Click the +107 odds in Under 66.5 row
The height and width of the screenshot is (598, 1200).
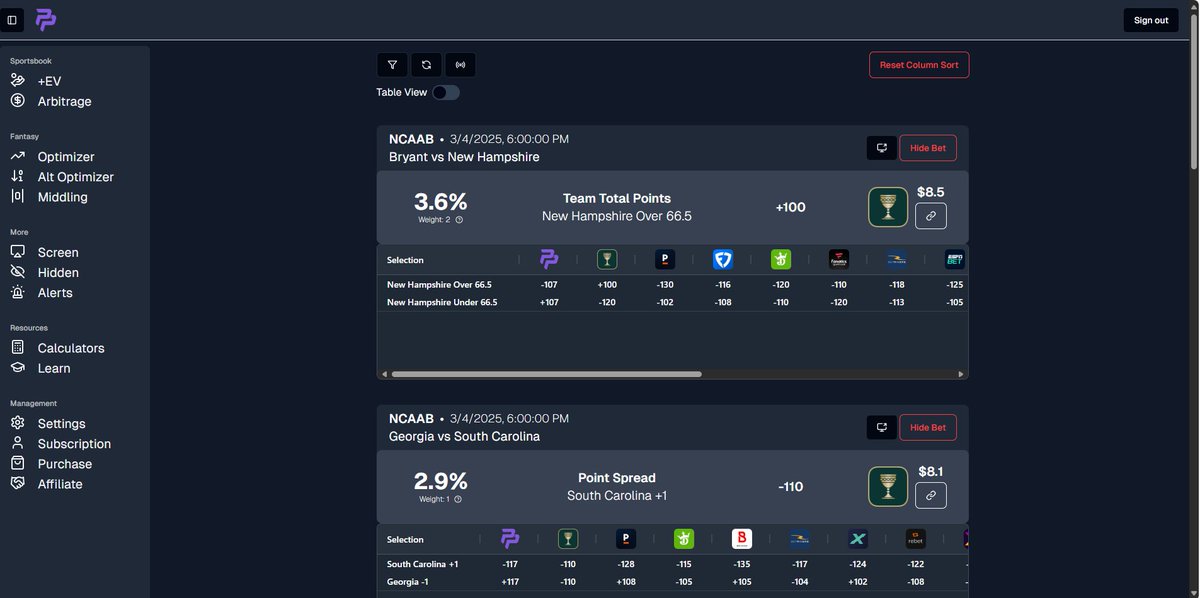point(549,302)
